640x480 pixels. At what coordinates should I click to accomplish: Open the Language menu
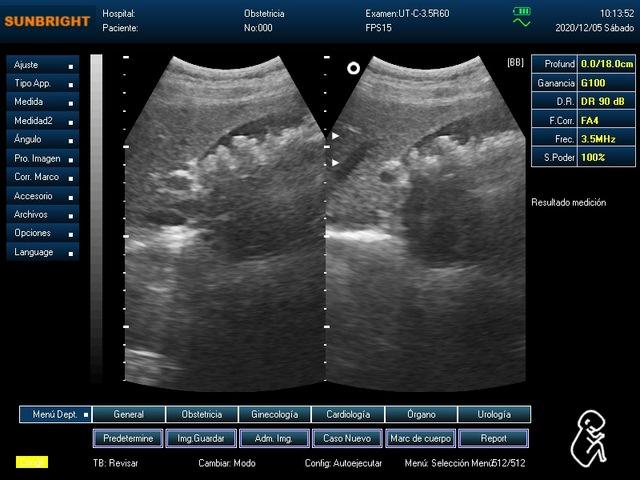click(43, 252)
